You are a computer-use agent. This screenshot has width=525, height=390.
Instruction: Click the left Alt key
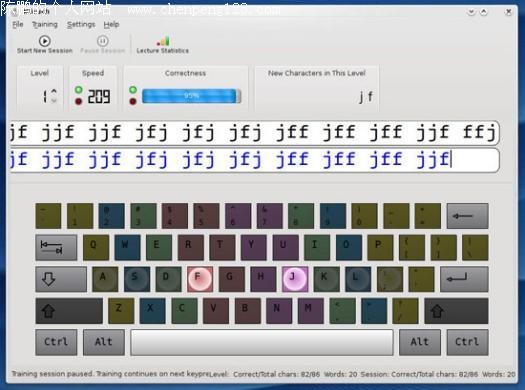[x=104, y=342]
